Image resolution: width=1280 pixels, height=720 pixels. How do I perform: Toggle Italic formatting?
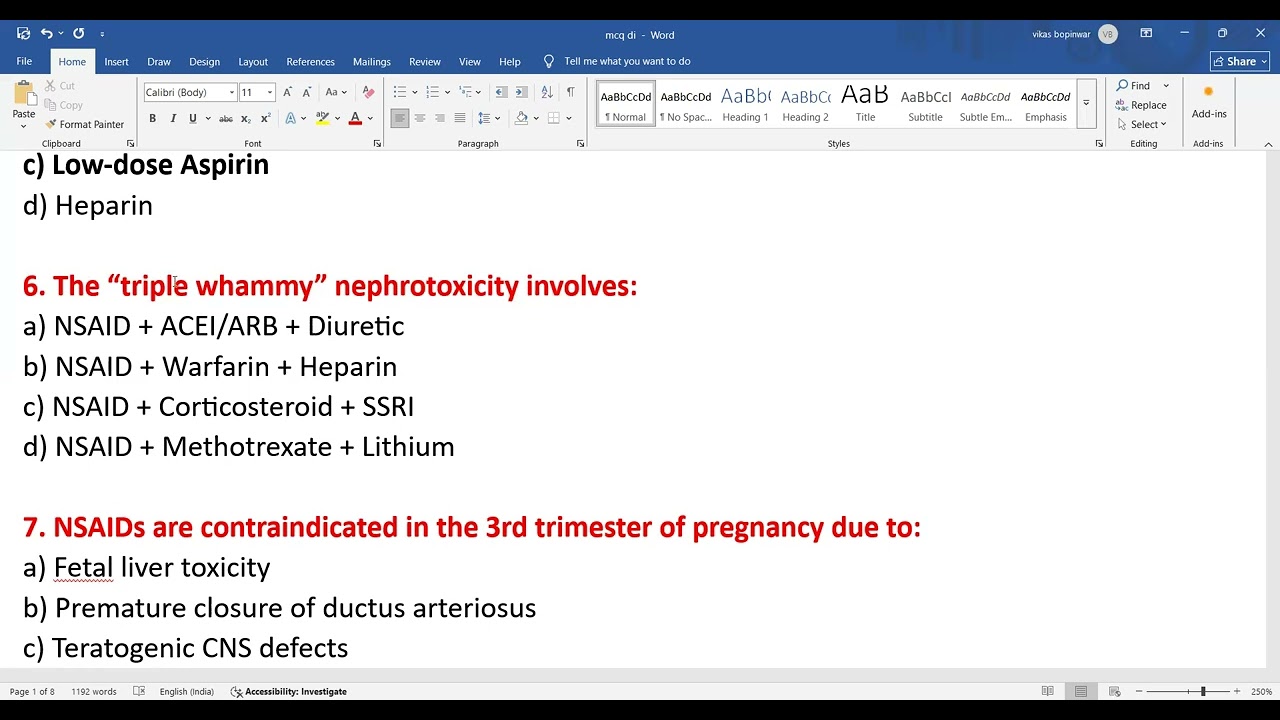173,118
